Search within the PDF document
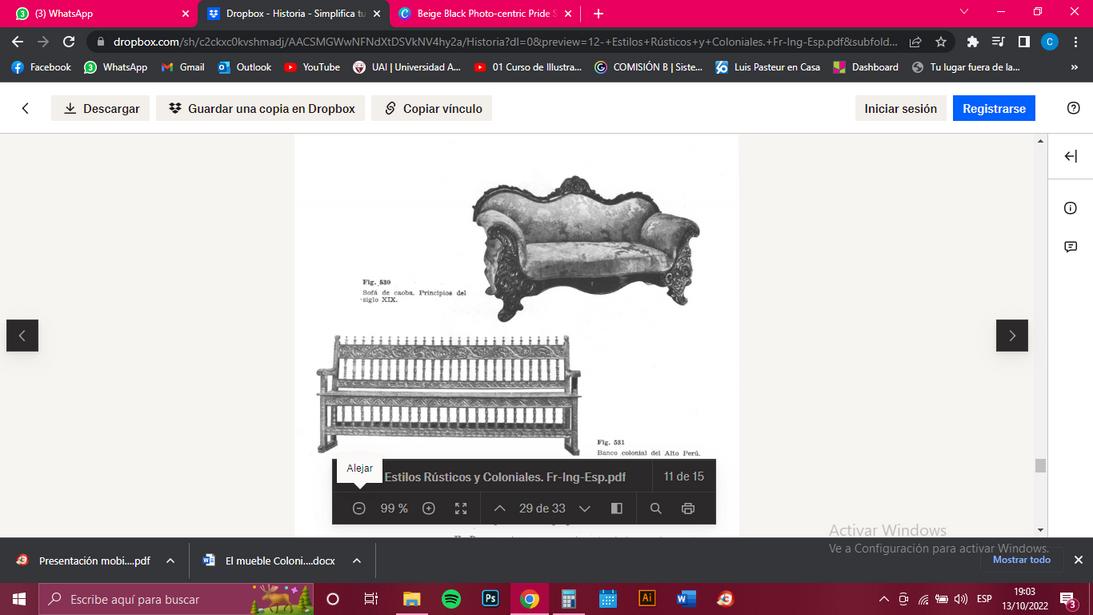Image resolution: width=1093 pixels, height=615 pixels. (x=656, y=508)
